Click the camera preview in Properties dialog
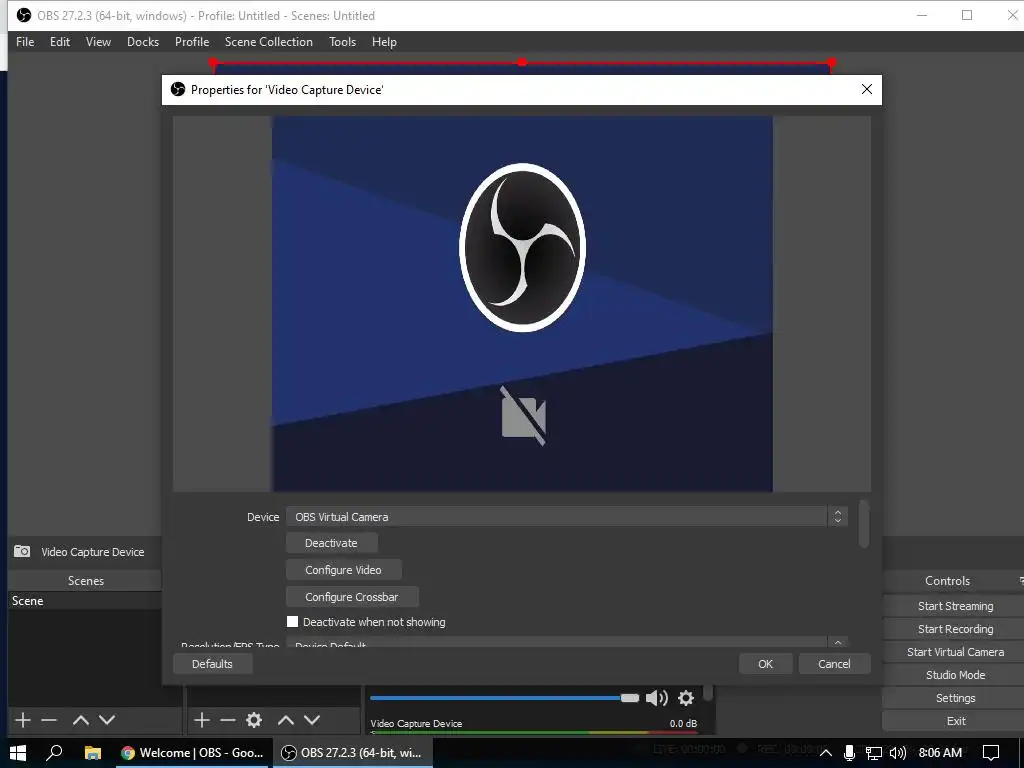The width and height of the screenshot is (1024, 768). tap(522, 304)
